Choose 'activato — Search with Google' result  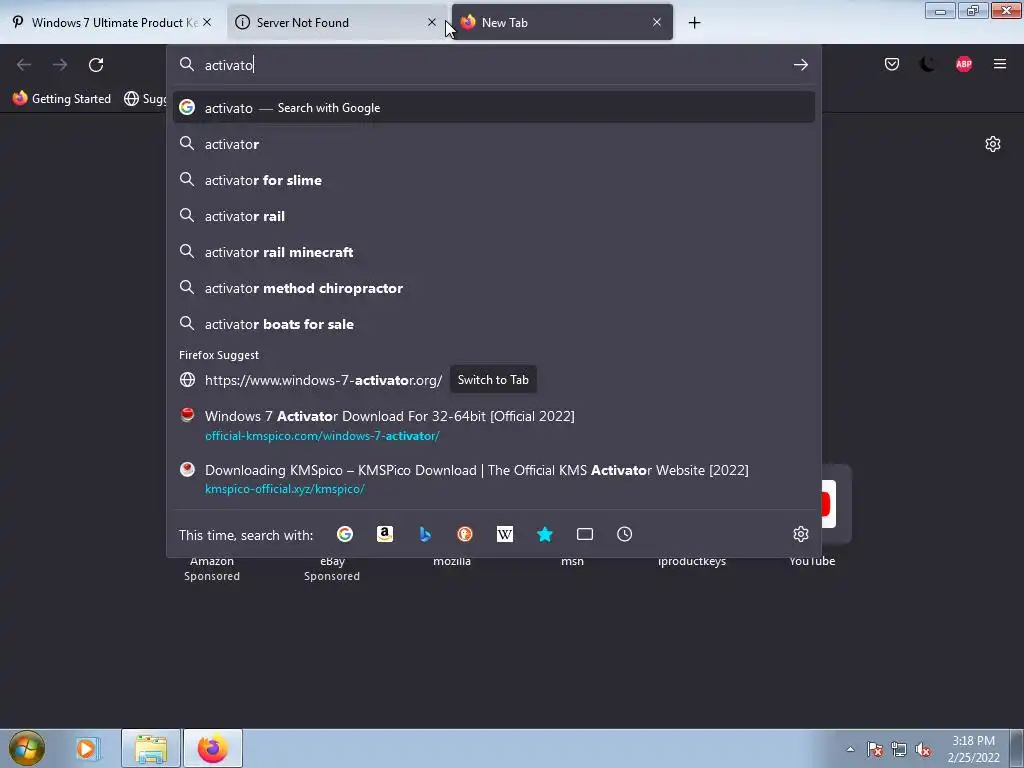coord(494,108)
